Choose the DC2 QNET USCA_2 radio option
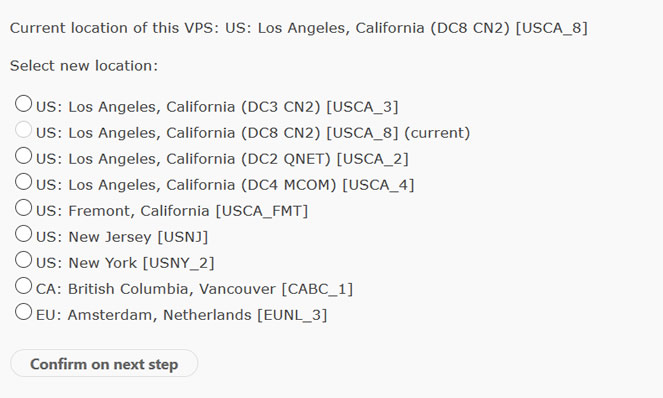Viewport: 663px width, 398px height. 23,156
